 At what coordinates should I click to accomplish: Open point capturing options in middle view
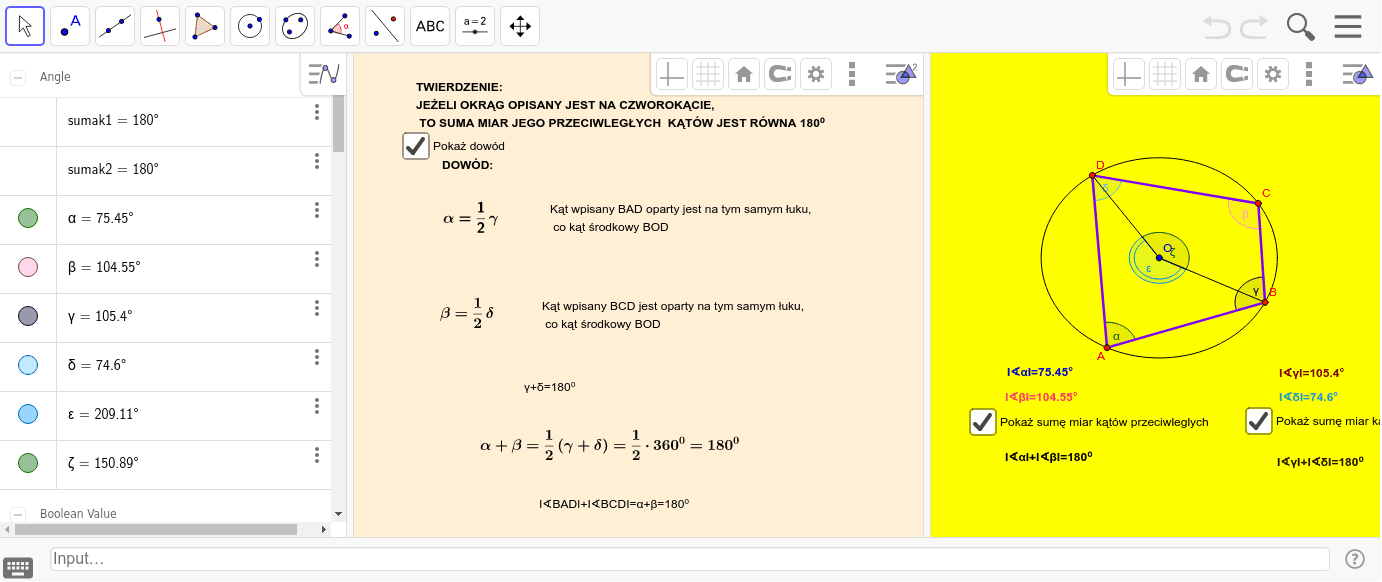coord(779,74)
